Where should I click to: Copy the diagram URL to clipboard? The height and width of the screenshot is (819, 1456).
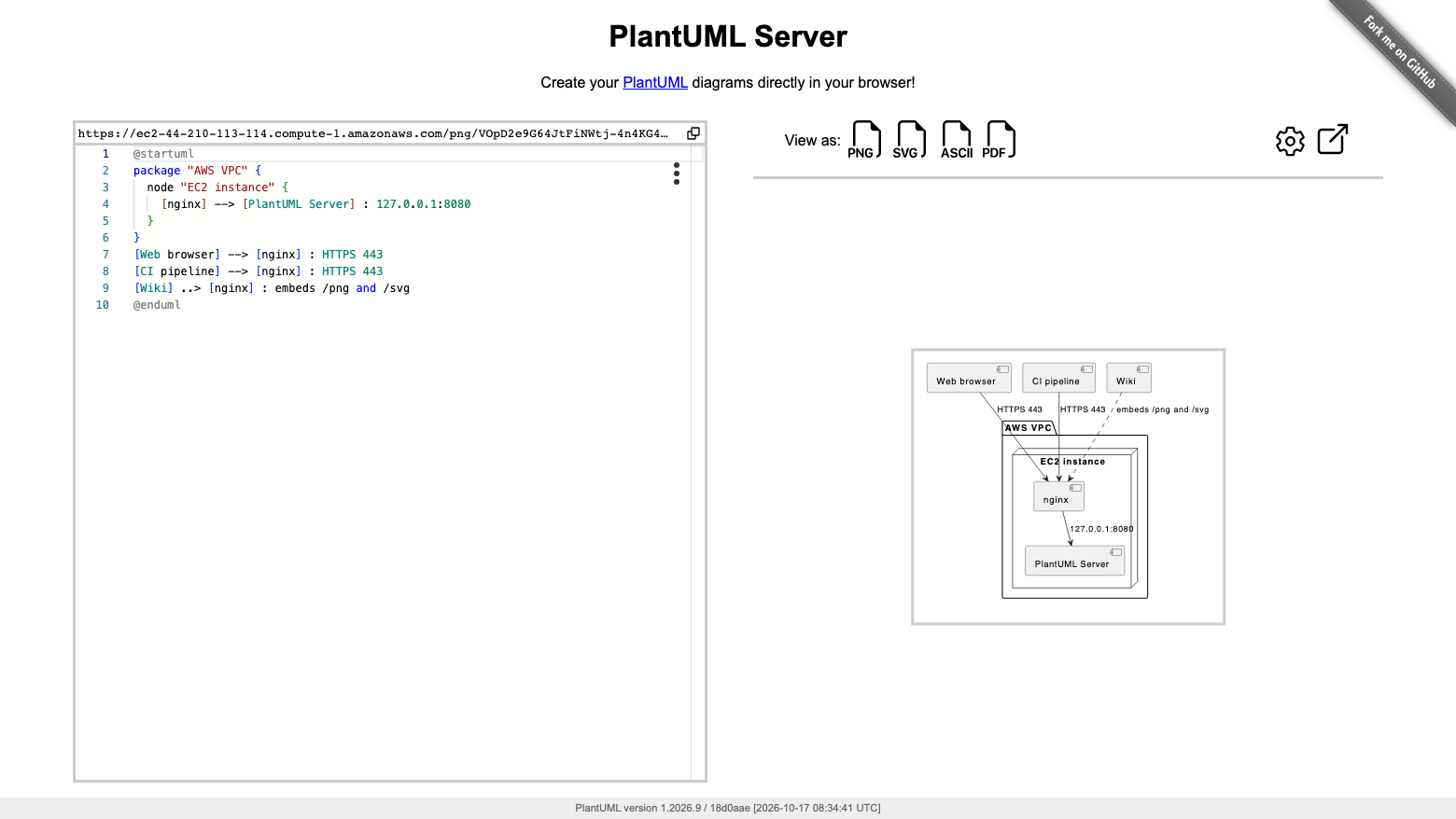(693, 133)
